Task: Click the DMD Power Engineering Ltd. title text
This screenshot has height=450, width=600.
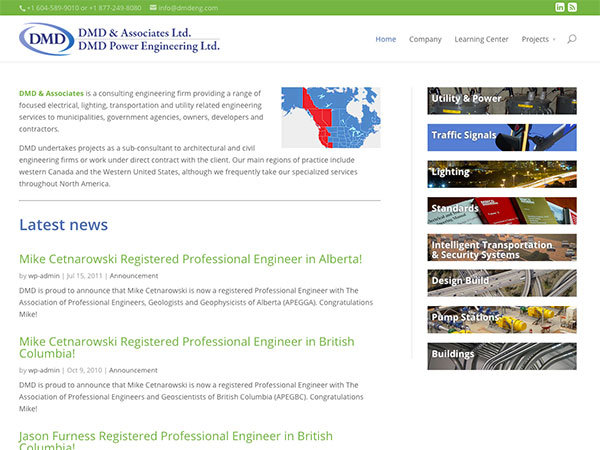Action: click(149, 46)
